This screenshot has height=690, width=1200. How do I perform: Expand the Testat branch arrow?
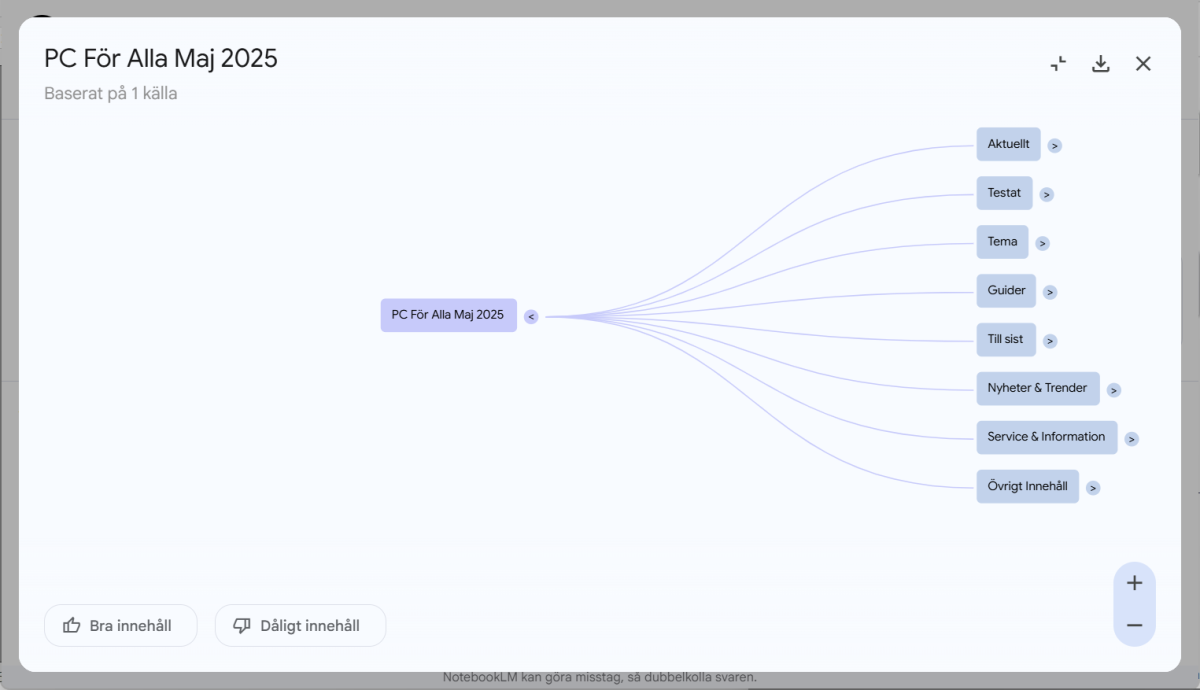1046,195
